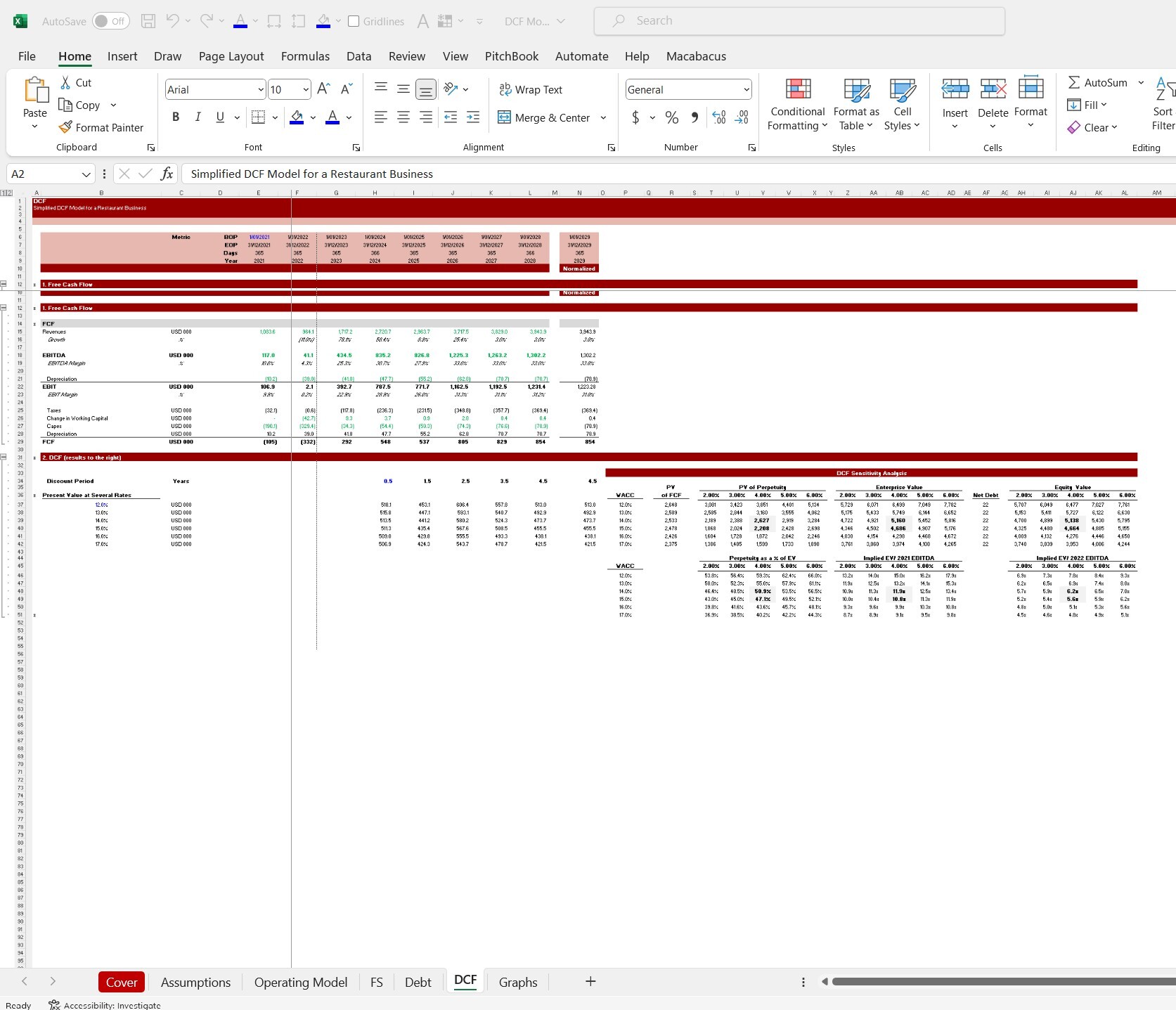
Task: Toggle italic formatting
Action: point(198,117)
